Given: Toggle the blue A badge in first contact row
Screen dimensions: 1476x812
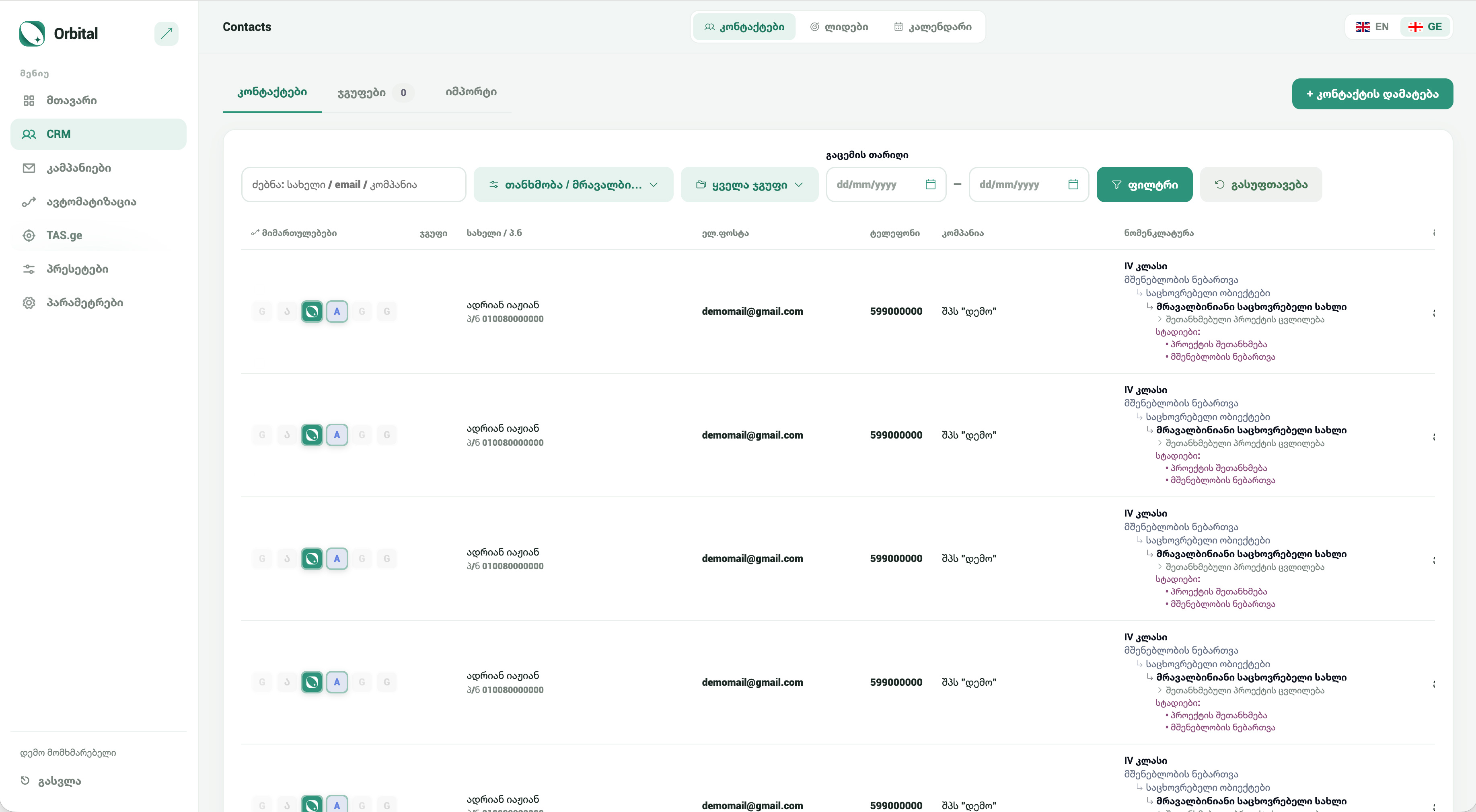Looking at the screenshot, I should click(337, 312).
